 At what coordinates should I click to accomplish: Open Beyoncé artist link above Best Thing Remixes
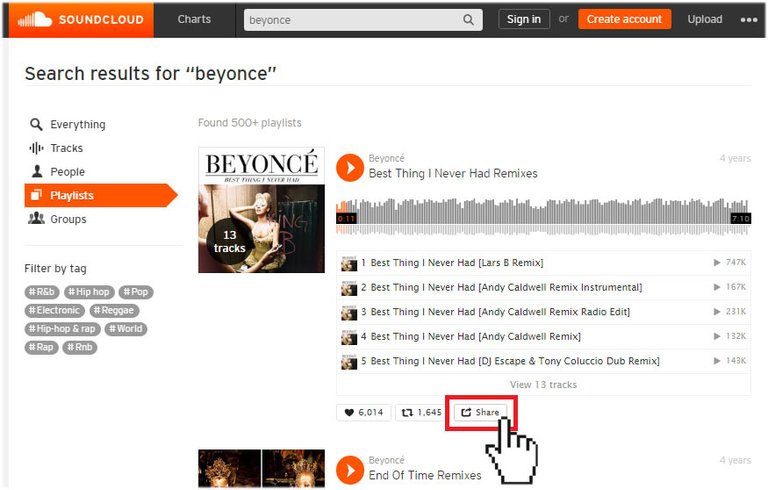(x=386, y=158)
